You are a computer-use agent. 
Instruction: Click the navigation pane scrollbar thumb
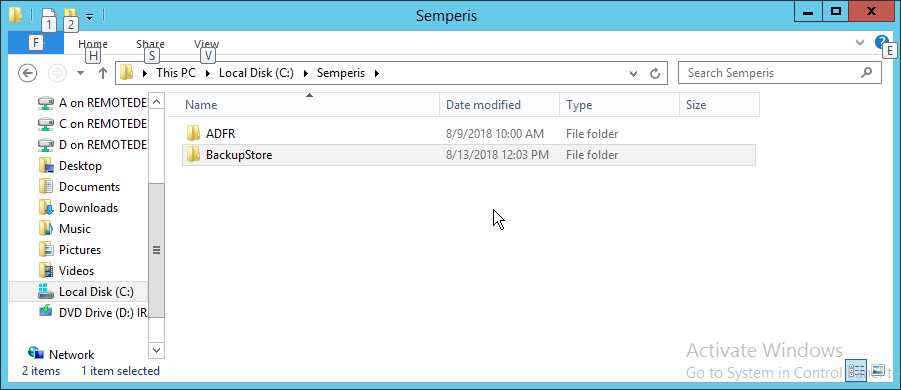click(156, 250)
